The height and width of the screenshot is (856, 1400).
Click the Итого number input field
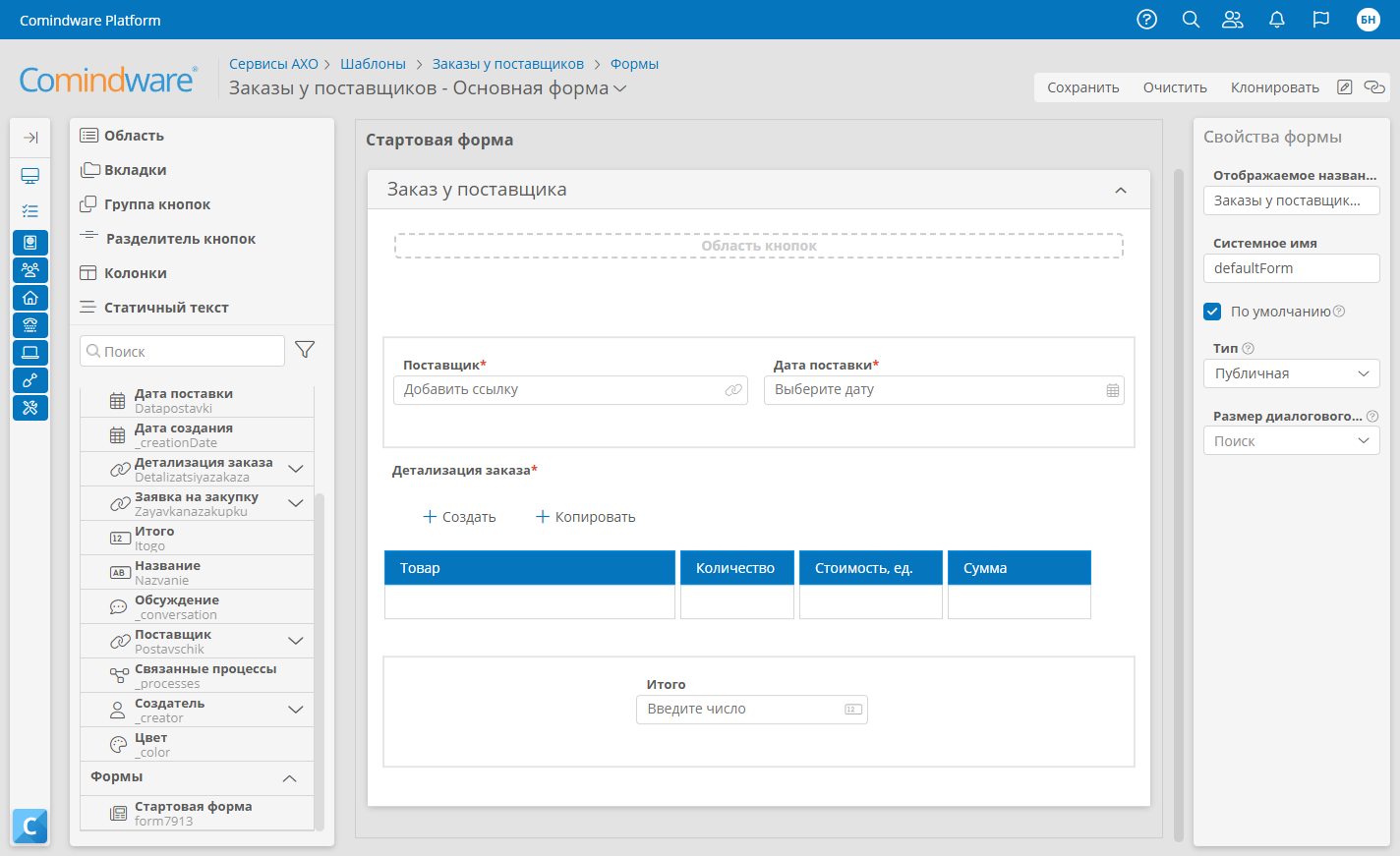tap(752, 710)
